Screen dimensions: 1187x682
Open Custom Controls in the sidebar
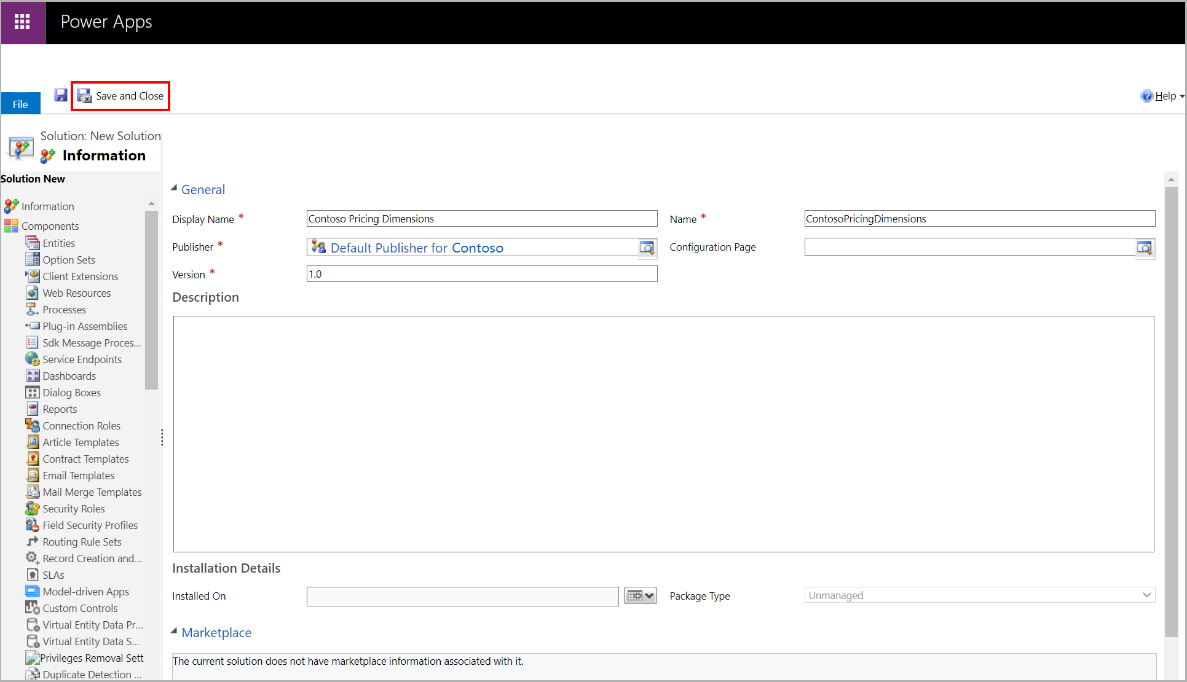point(80,609)
